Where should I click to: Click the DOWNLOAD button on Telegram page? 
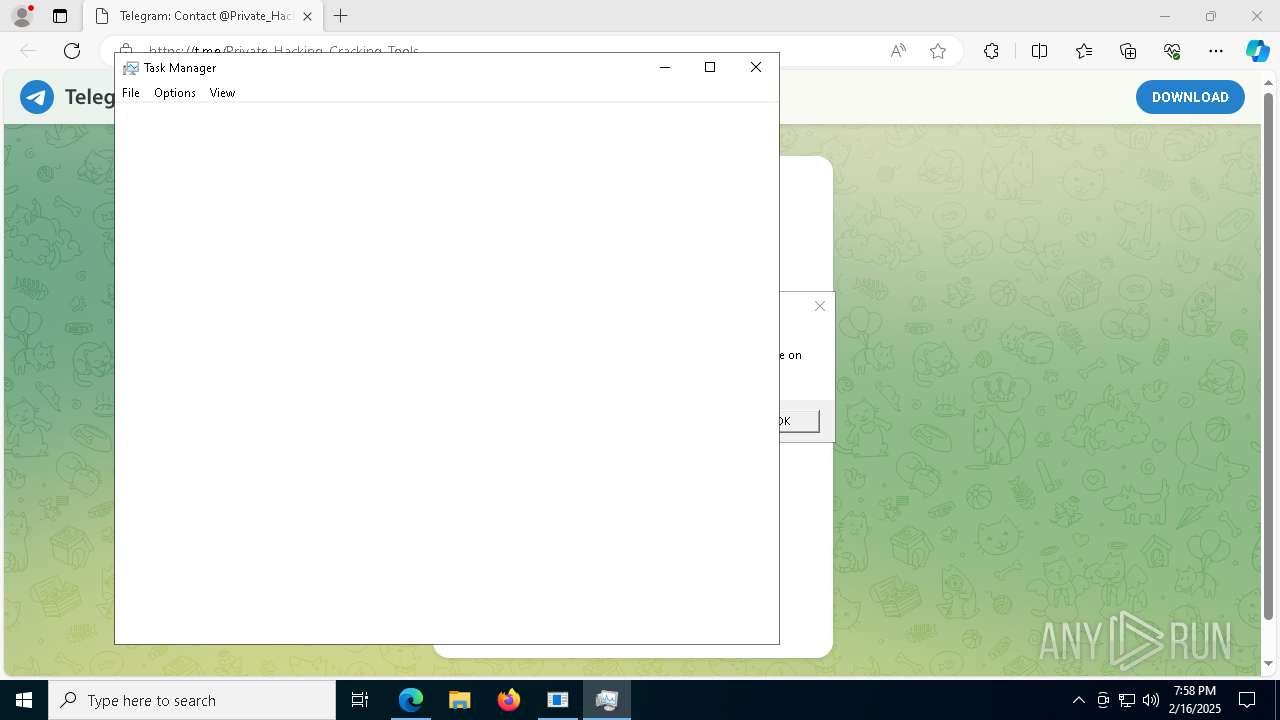(x=1190, y=97)
